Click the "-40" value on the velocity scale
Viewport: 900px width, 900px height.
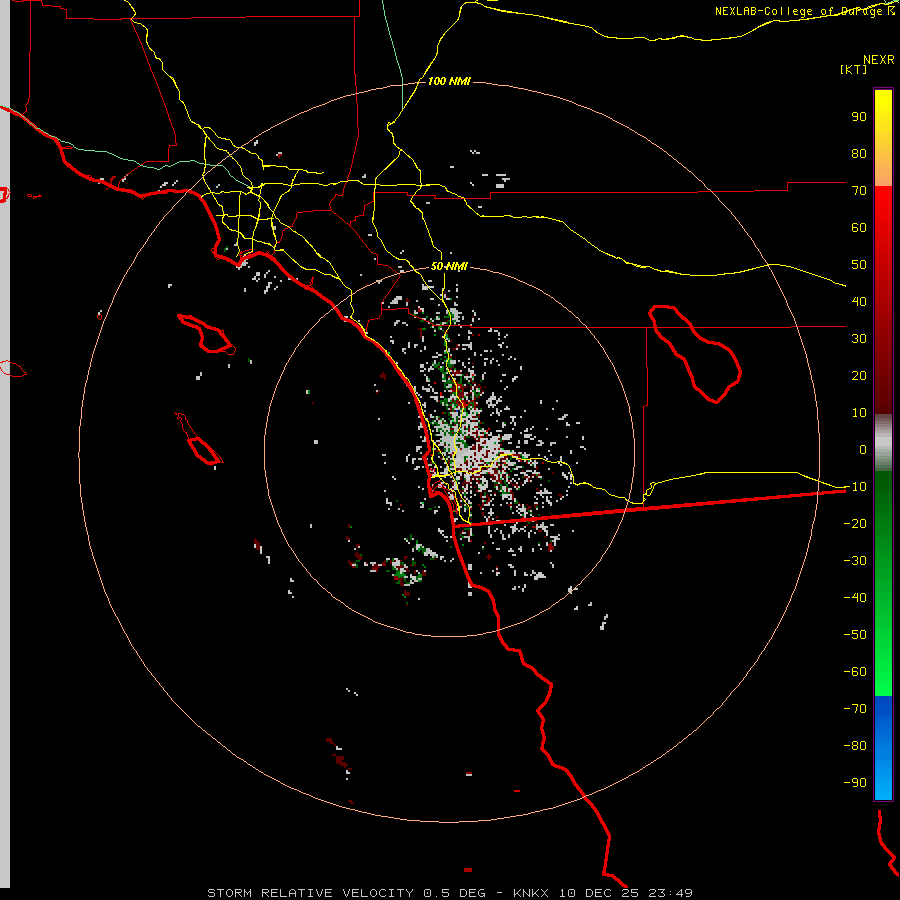(855, 598)
